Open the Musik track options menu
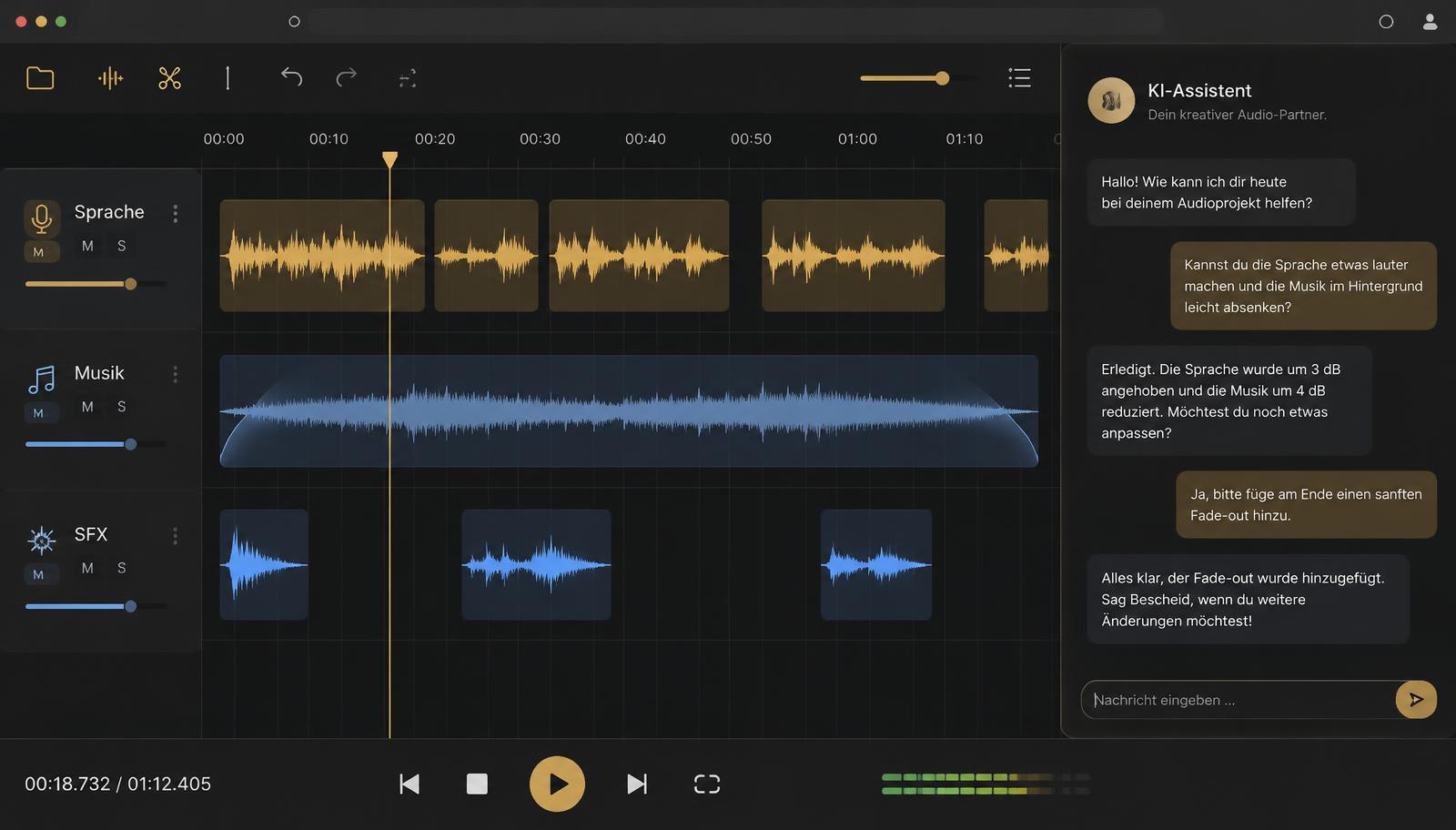 tap(176, 374)
